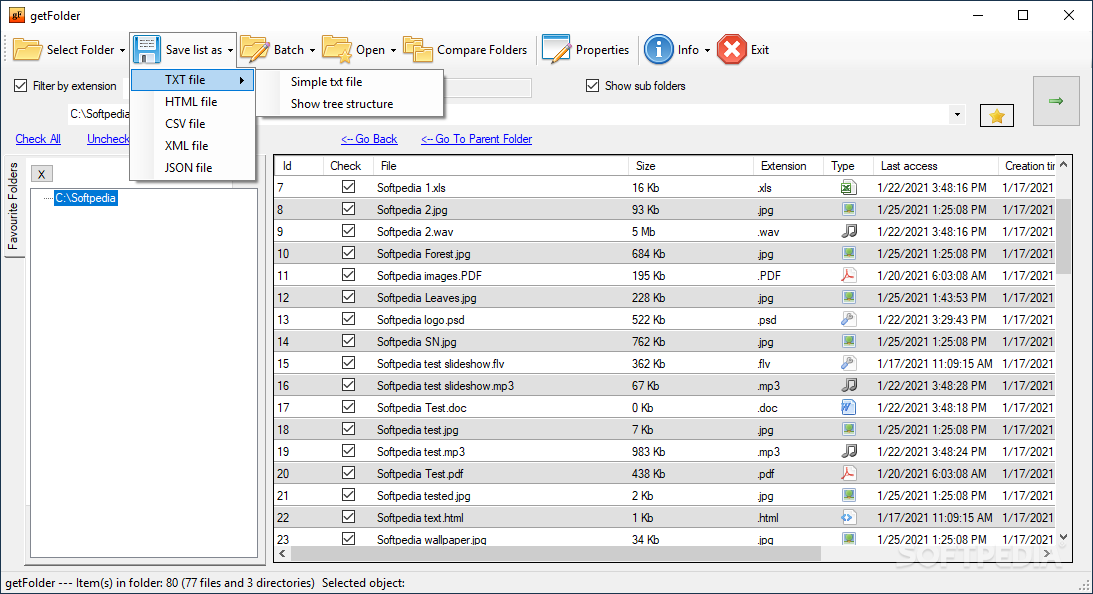
Task: Click the Check All link
Action: pos(38,139)
